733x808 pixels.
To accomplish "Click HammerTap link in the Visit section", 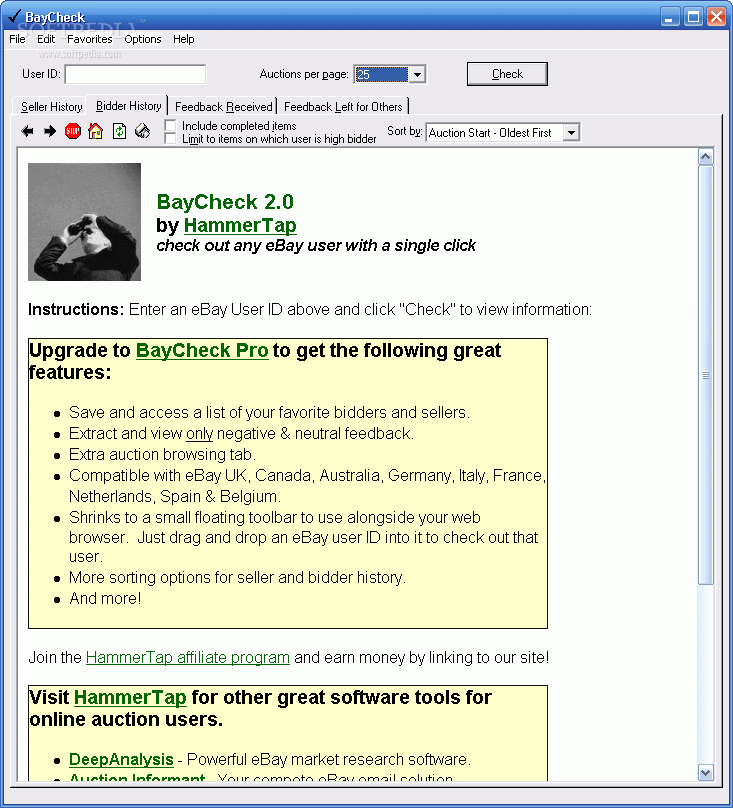I will tap(130, 697).
